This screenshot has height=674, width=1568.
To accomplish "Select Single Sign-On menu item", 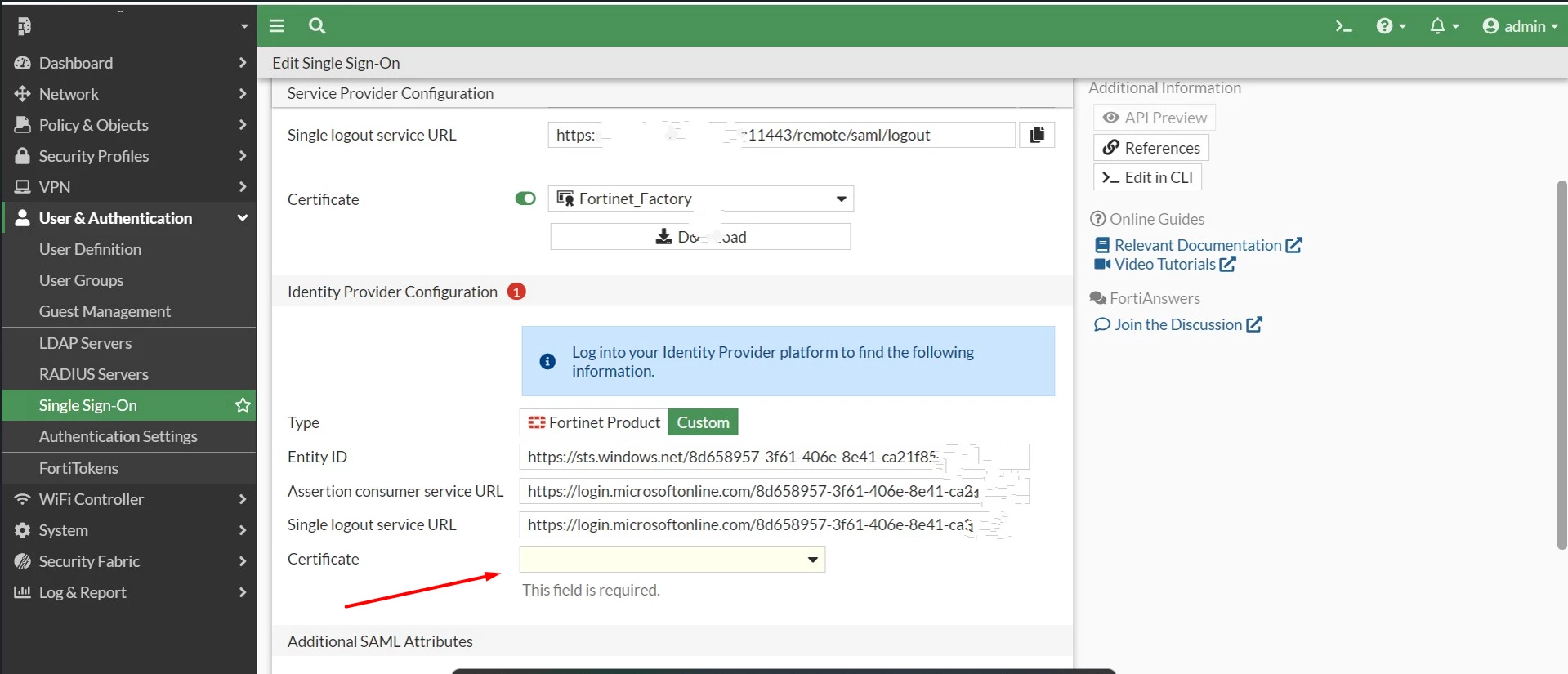I will [129, 405].
